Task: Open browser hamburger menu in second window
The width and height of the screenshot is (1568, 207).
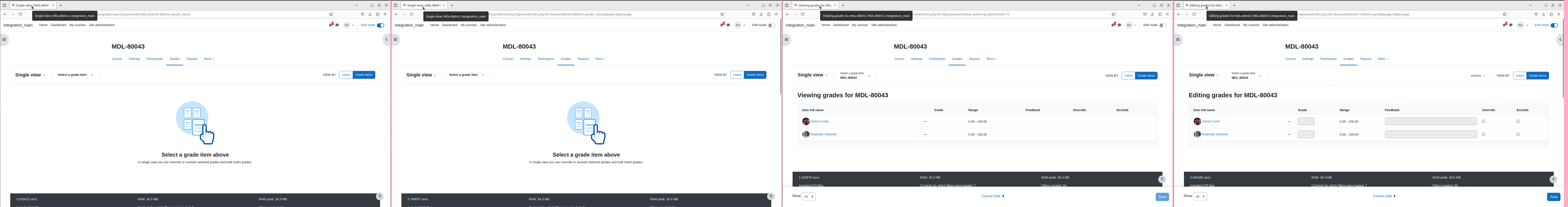Action: [776, 14]
